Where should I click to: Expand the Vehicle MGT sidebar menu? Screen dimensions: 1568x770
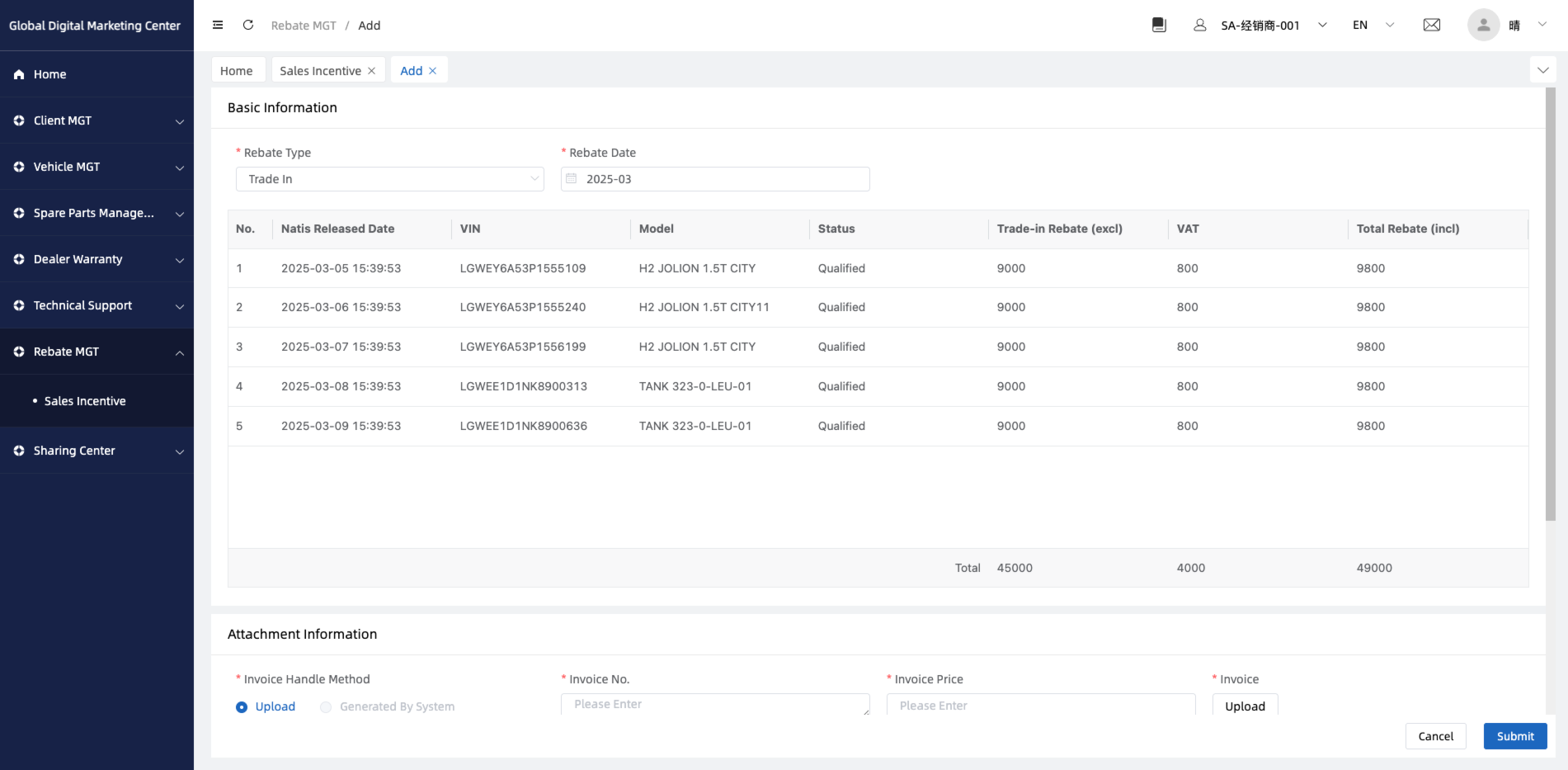click(97, 167)
